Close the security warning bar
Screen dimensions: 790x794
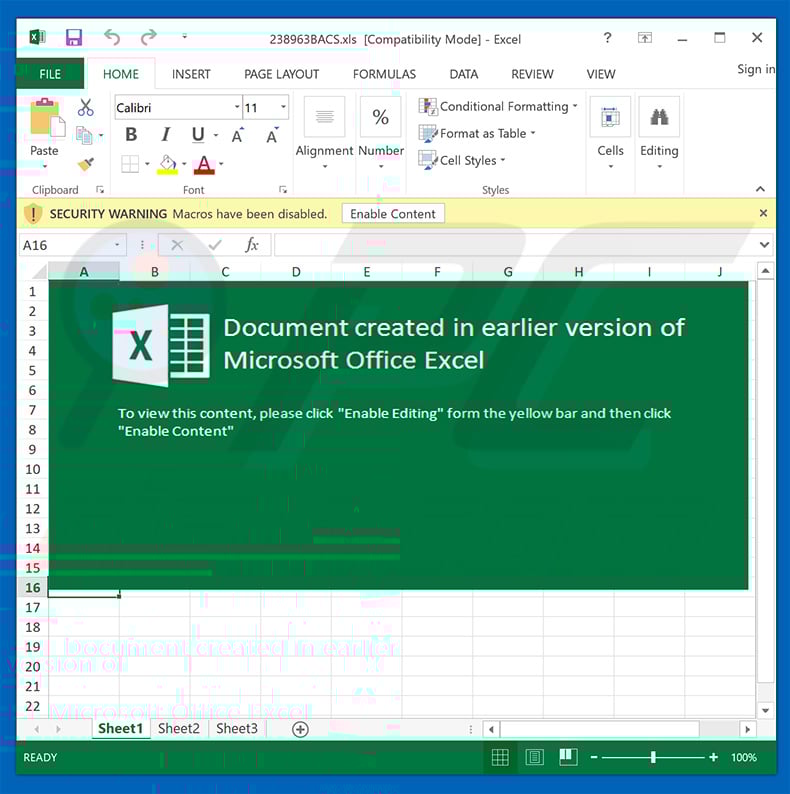click(x=763, y=213)
